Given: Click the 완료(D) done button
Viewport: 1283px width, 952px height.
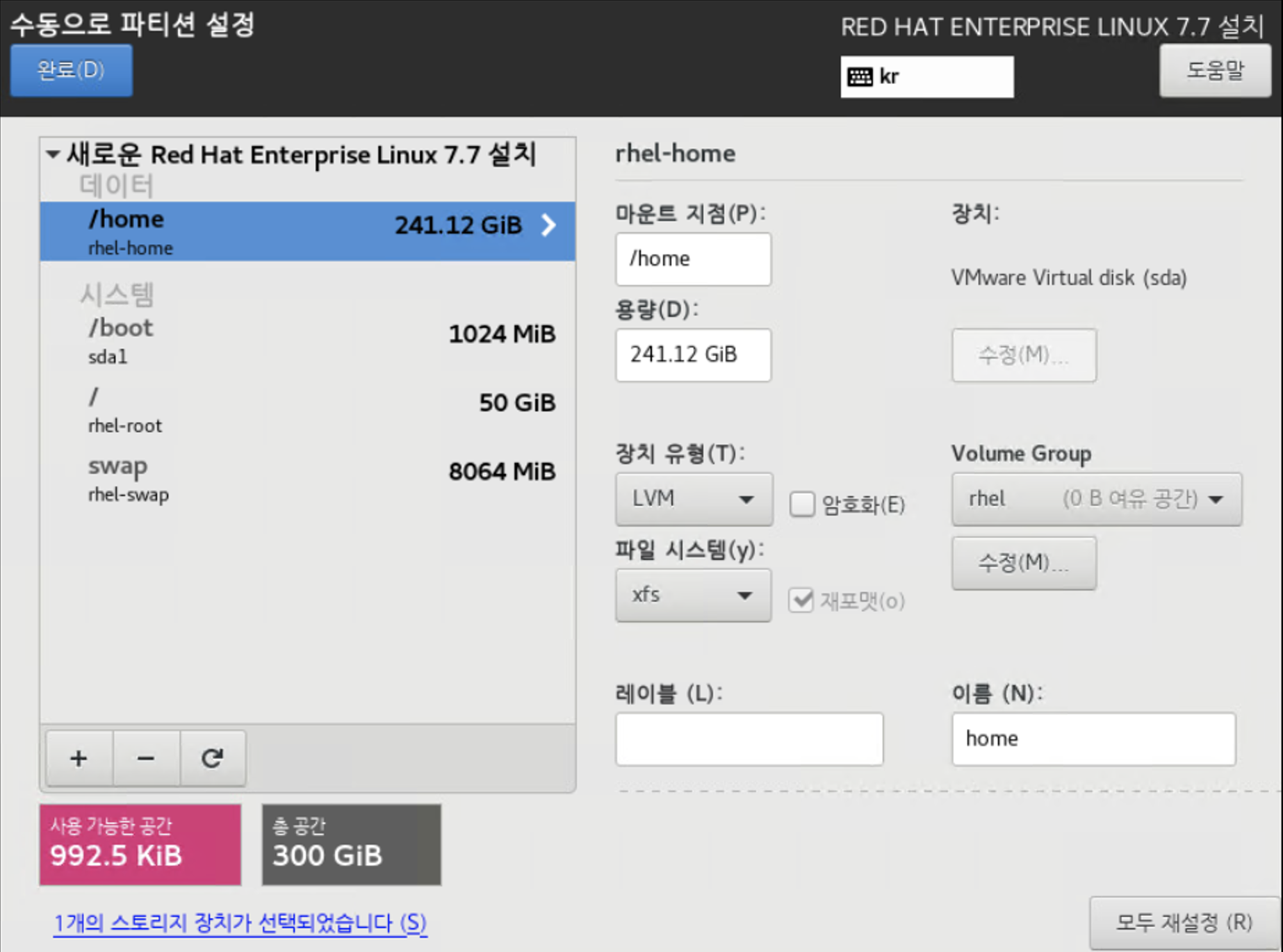Looking at the screenshot, I should [x=71, y=70].
